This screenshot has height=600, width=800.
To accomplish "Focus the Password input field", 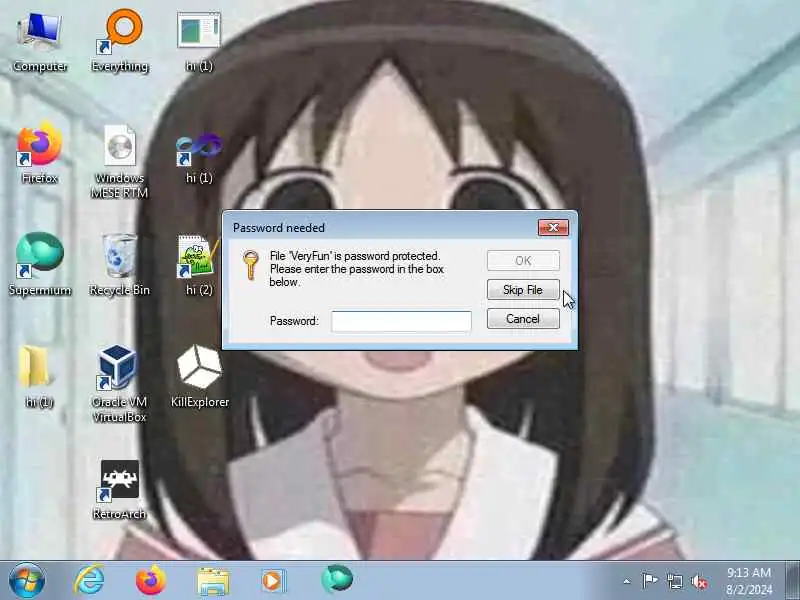I will coord(401,321).
